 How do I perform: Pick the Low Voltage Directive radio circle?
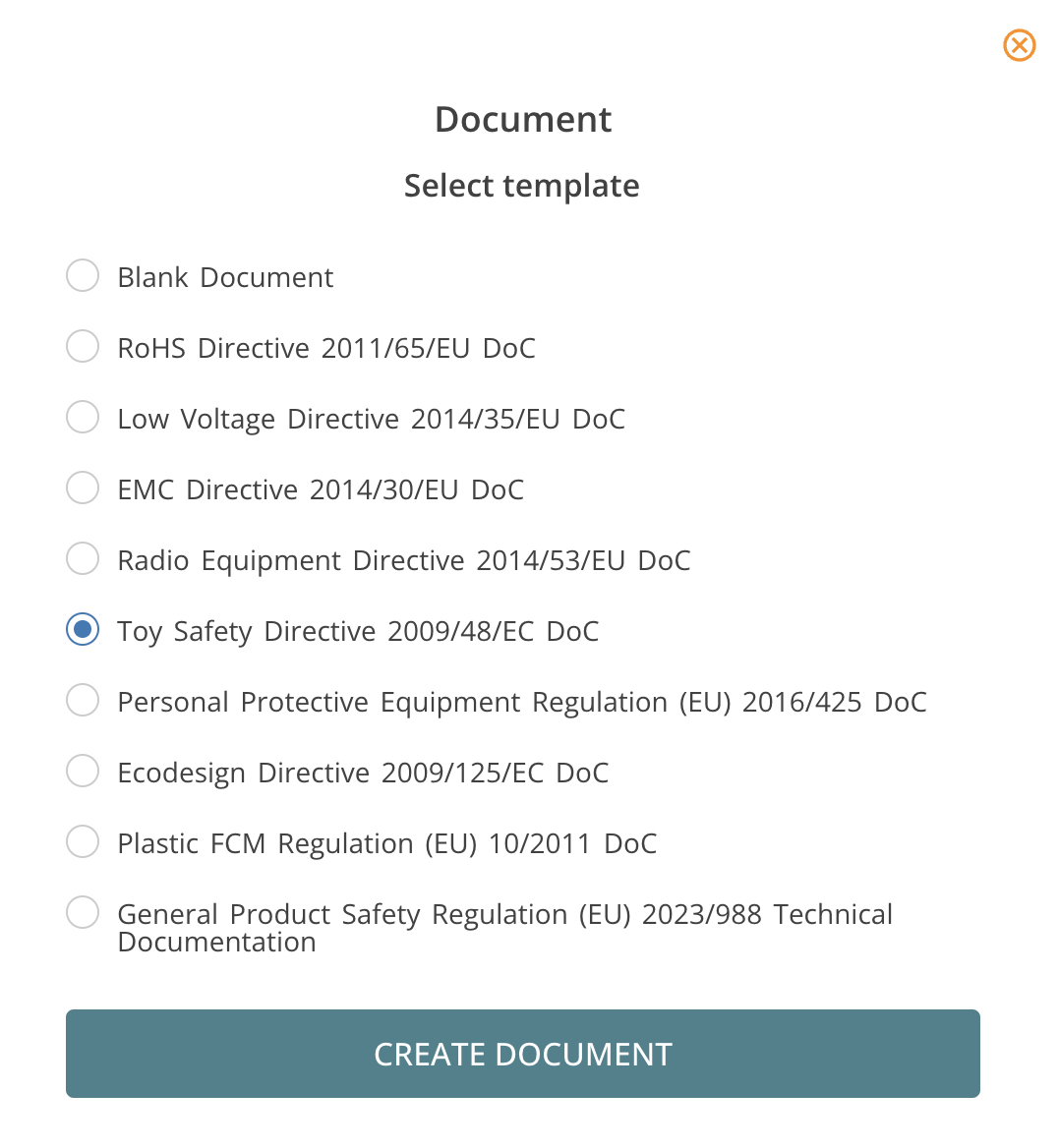(x=82, y=417)
